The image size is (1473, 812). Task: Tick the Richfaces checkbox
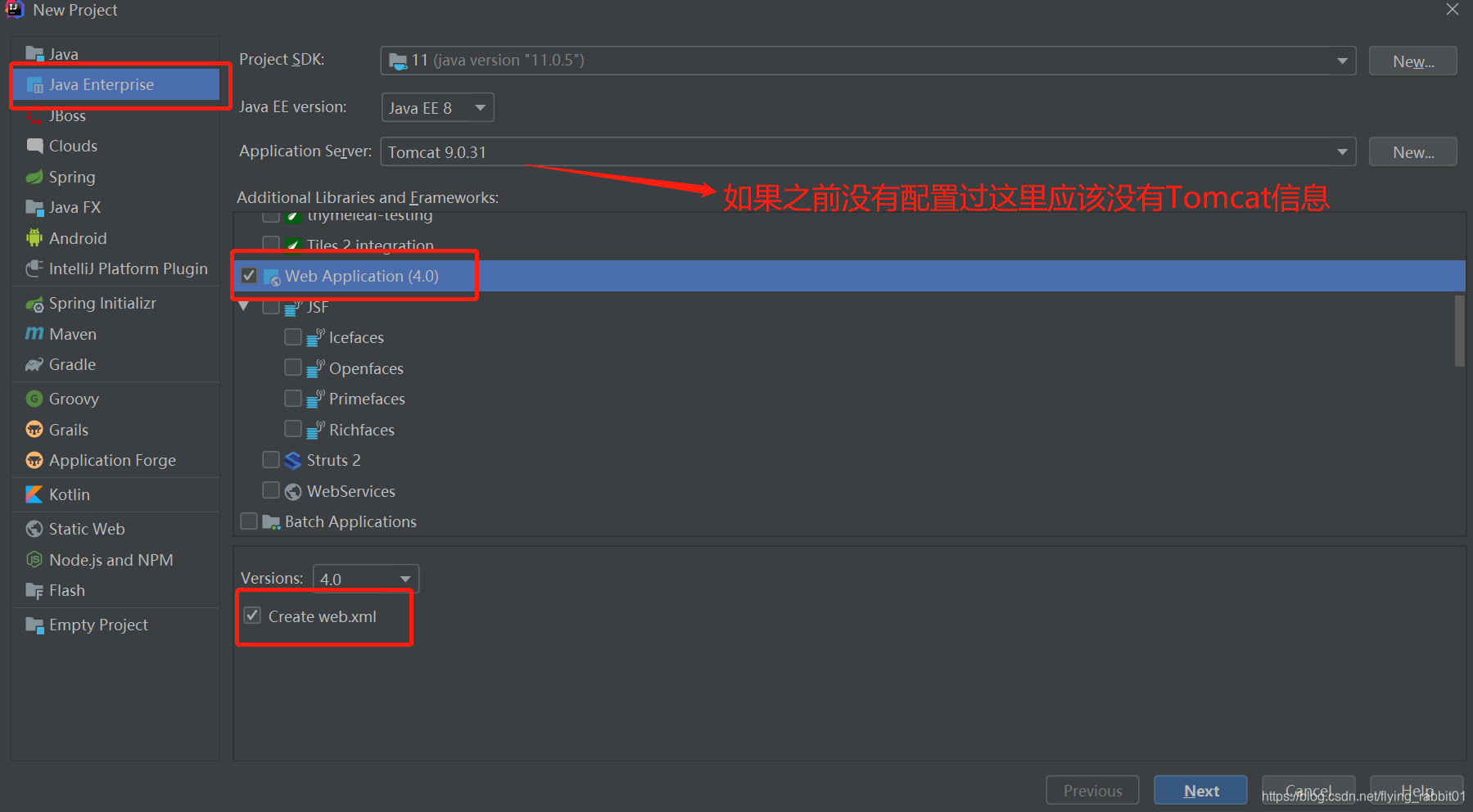[293, 429]
